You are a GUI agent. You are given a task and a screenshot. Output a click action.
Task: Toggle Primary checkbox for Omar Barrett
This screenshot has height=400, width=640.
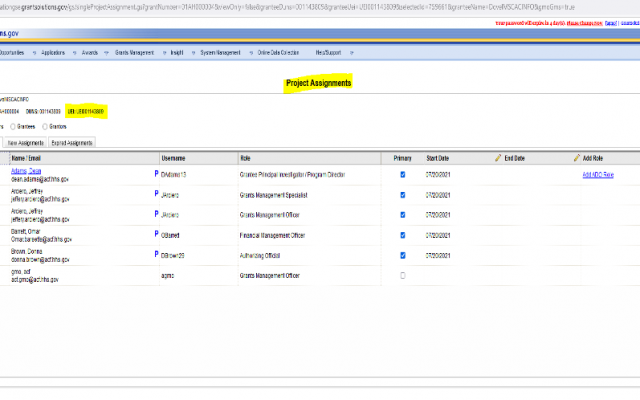point(402,234)
